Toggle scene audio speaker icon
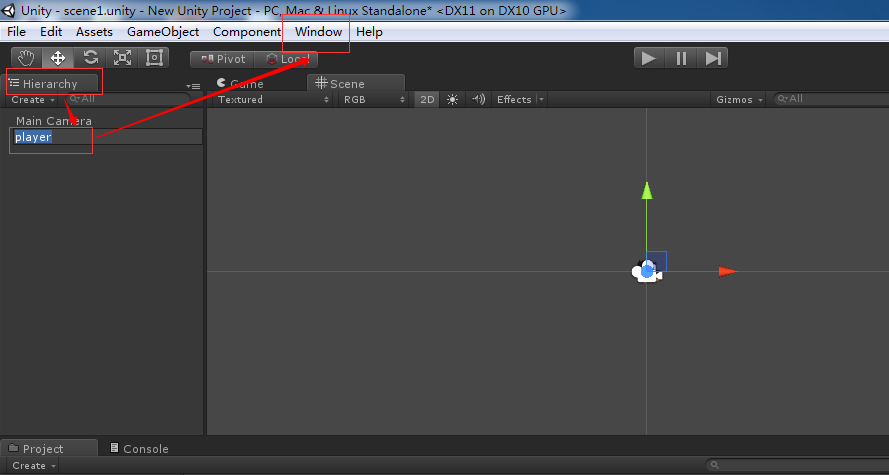The image size is (889, 475). 479,99
